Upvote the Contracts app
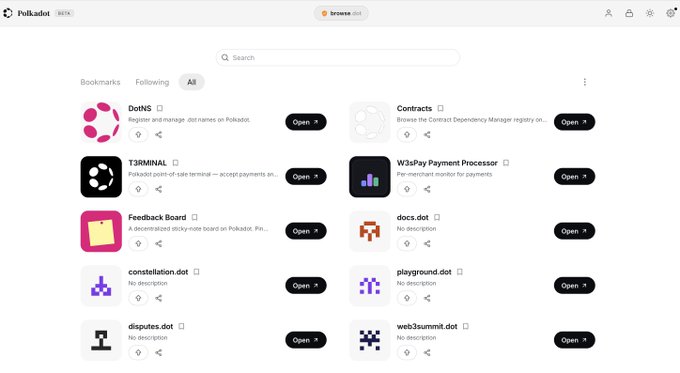This screenshot has height=373, width=680. pyautogui.click(x=407, y=134)
